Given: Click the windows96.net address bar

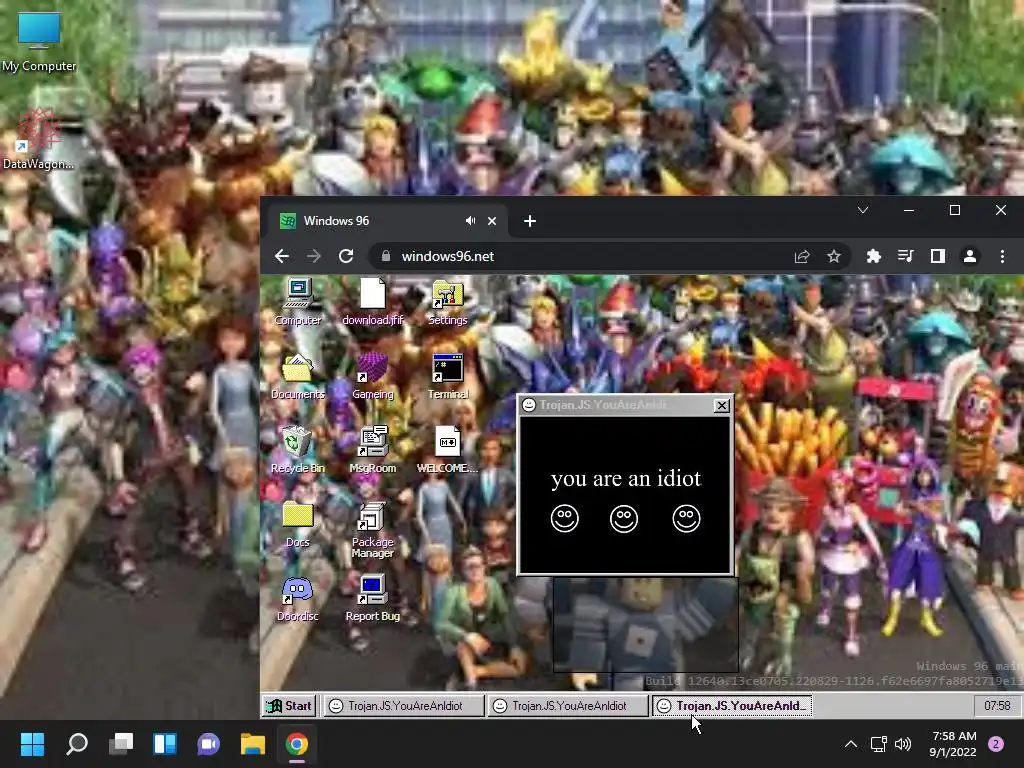Looking at the screenshot, I should 588,256.
